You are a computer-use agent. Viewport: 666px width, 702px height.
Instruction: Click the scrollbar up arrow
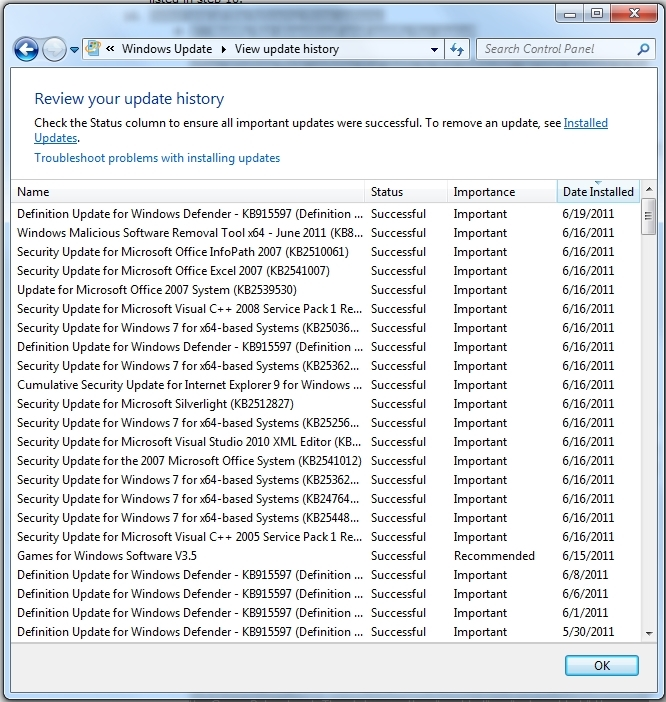click(649, 190)
